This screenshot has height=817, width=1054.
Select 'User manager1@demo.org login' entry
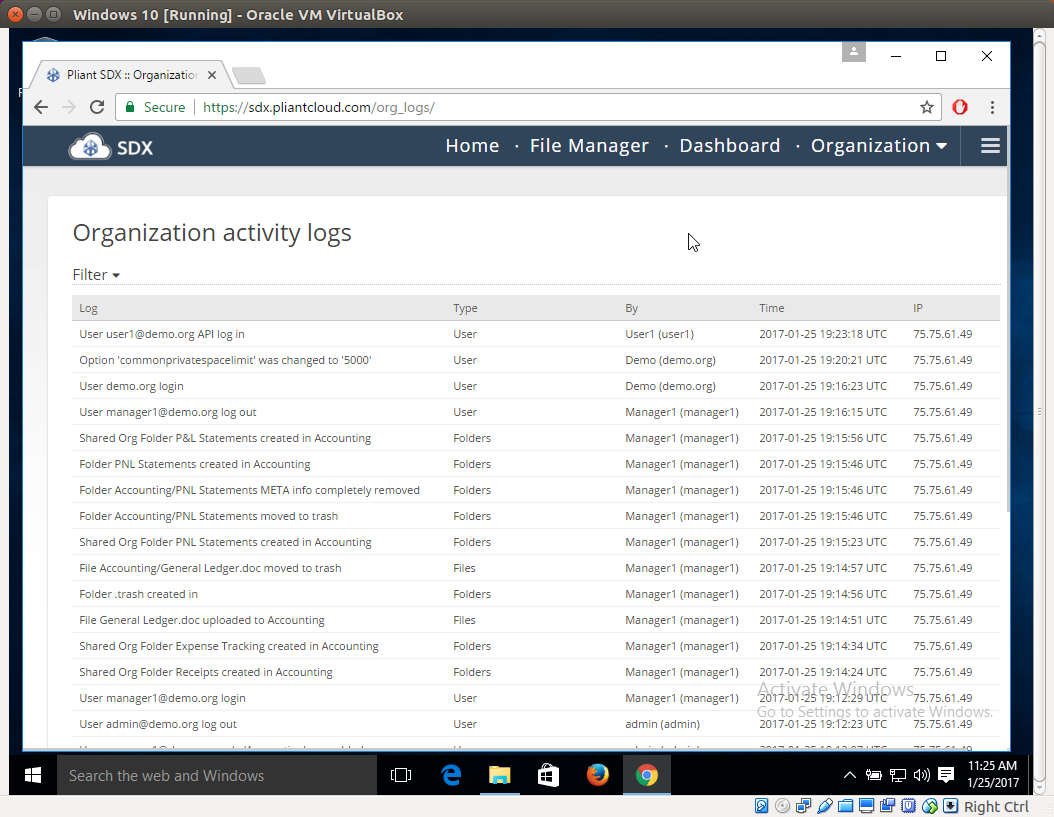(536, 698)
